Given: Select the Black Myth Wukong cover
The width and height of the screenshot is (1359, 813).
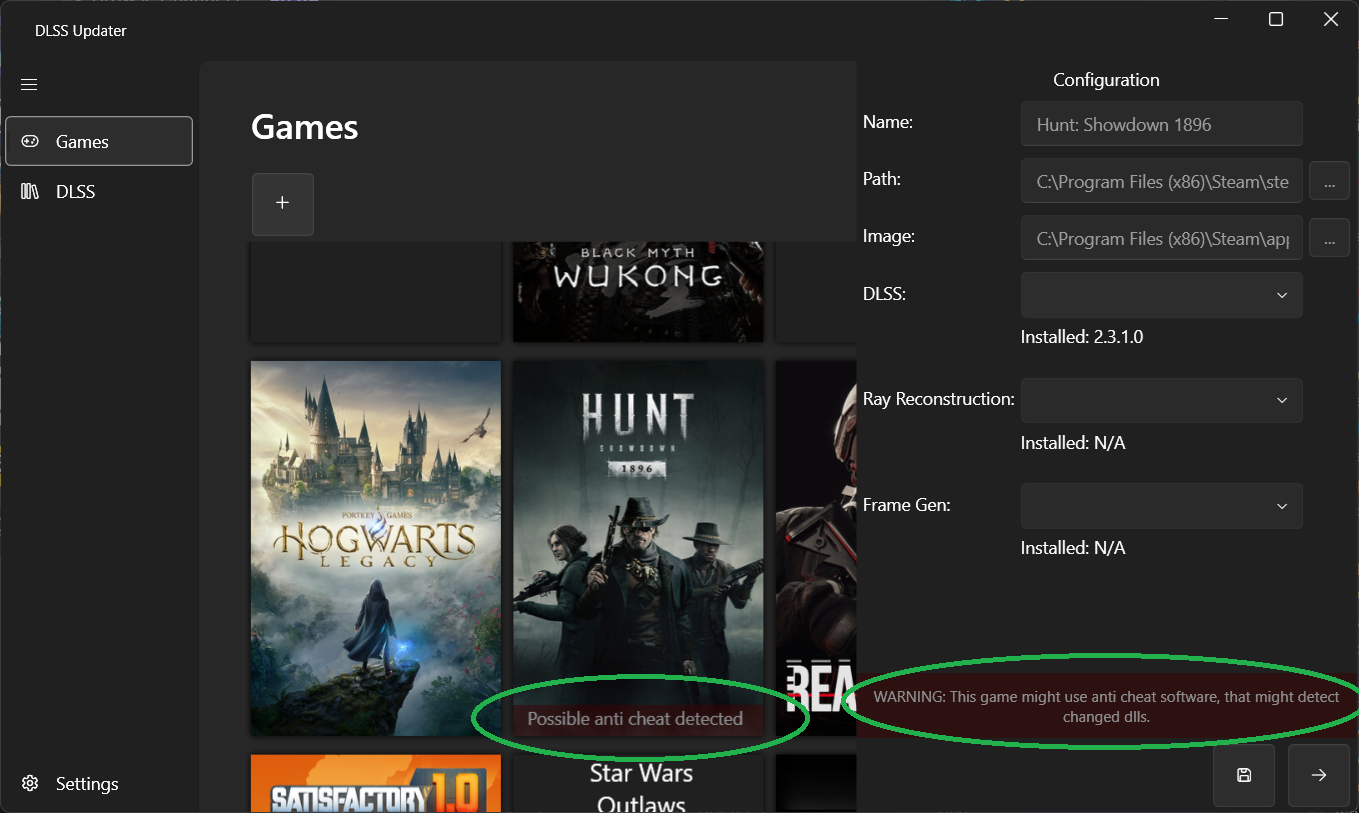Looking at the screenshot, I should click(638, 292).
